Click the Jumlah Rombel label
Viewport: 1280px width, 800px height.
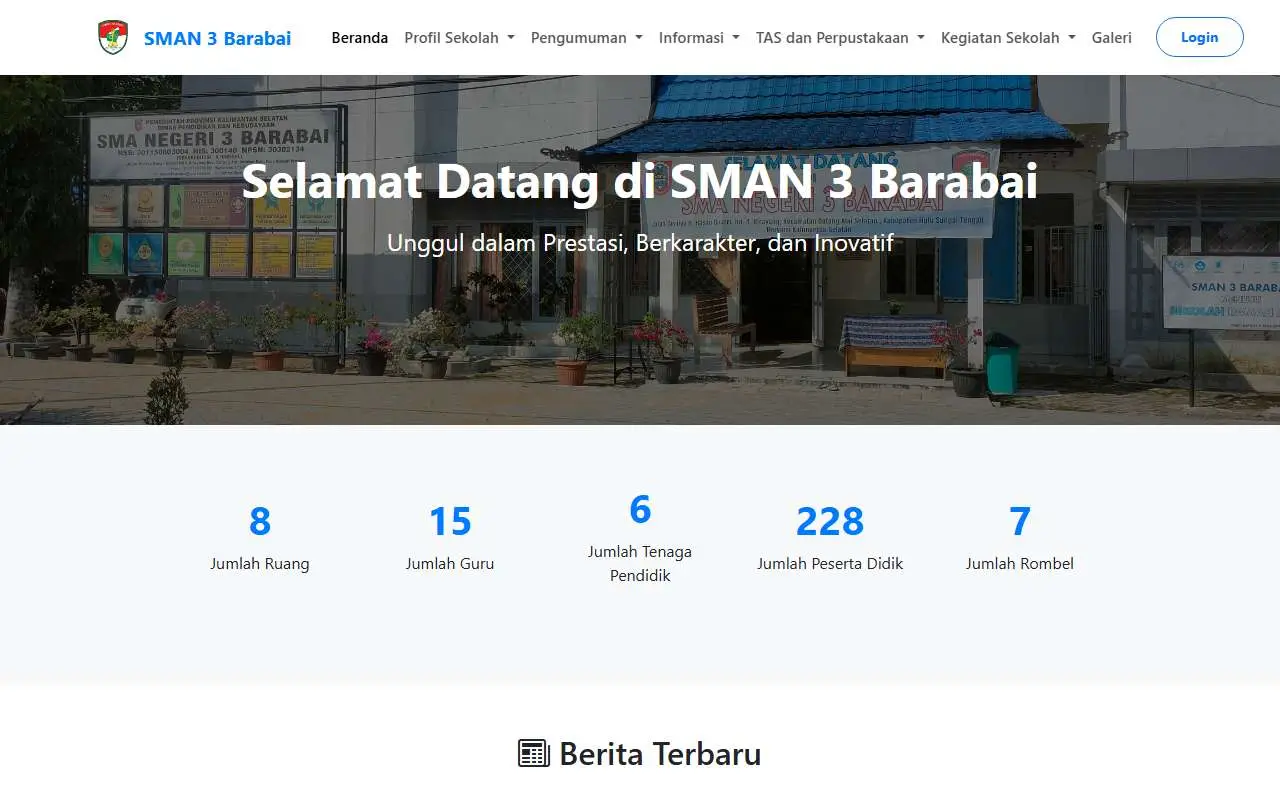pyautogui.click(x=1020, y=564)
